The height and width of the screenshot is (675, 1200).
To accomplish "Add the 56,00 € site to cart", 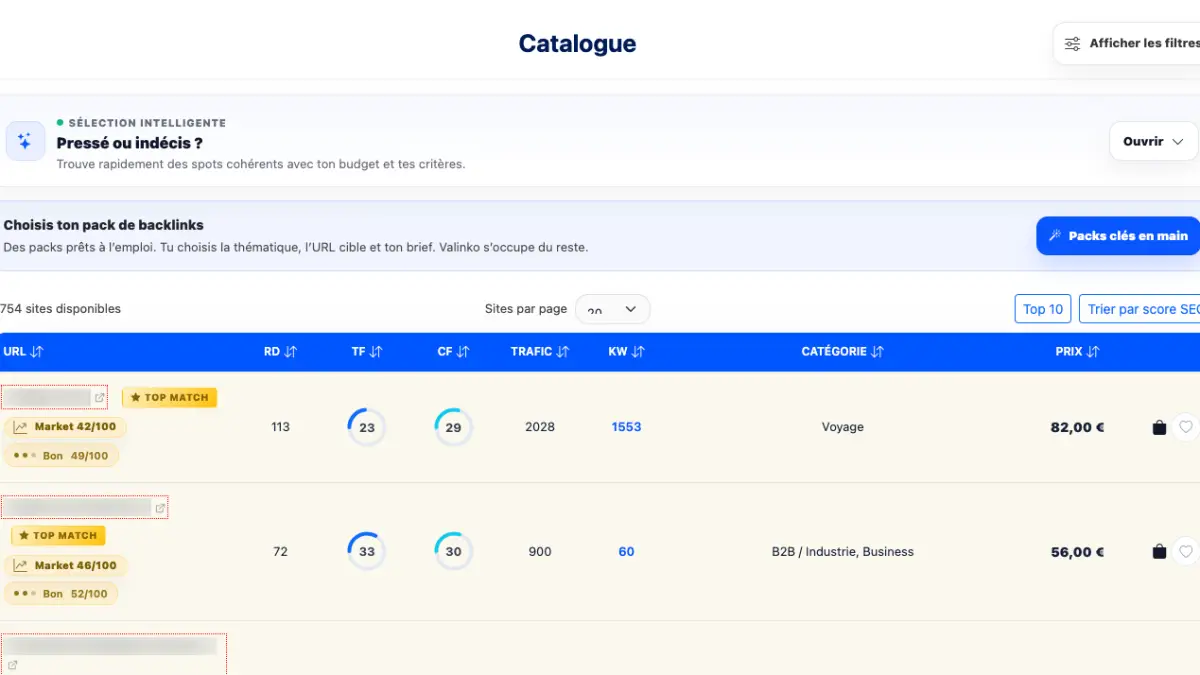I will point(1159,552).
